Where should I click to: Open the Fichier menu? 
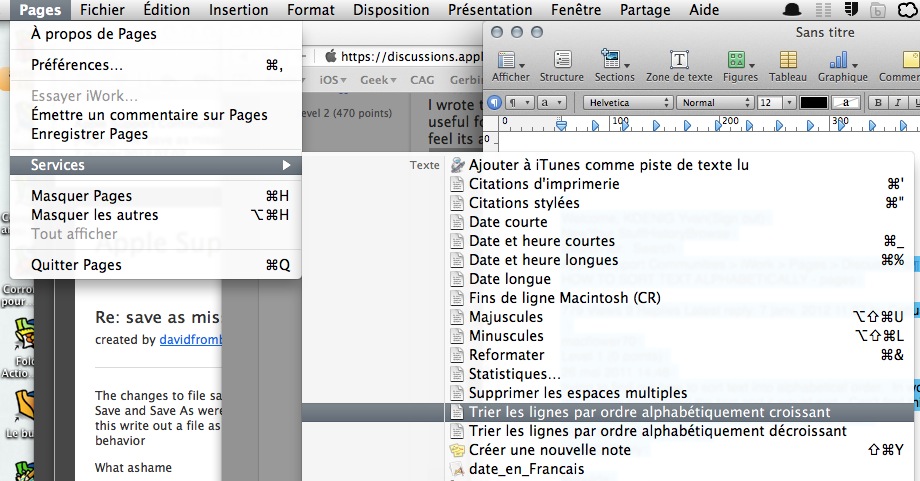click(x=102, y=10)
